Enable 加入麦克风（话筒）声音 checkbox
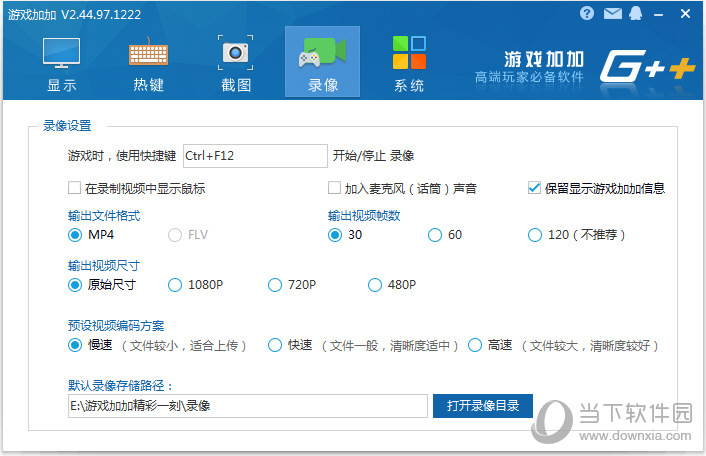The image size is (706, 456). point(334,188)
